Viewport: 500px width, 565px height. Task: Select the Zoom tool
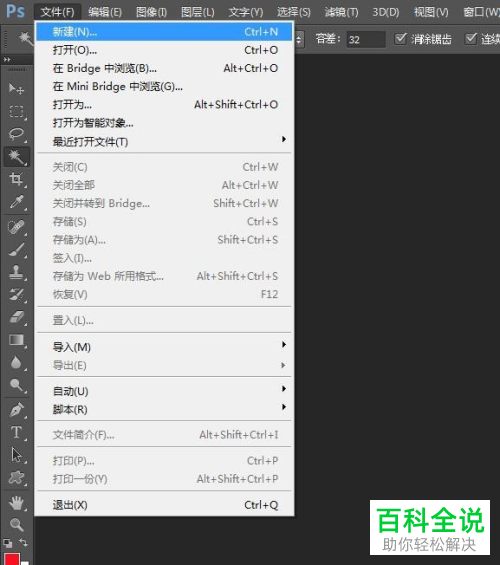(16, 525)
